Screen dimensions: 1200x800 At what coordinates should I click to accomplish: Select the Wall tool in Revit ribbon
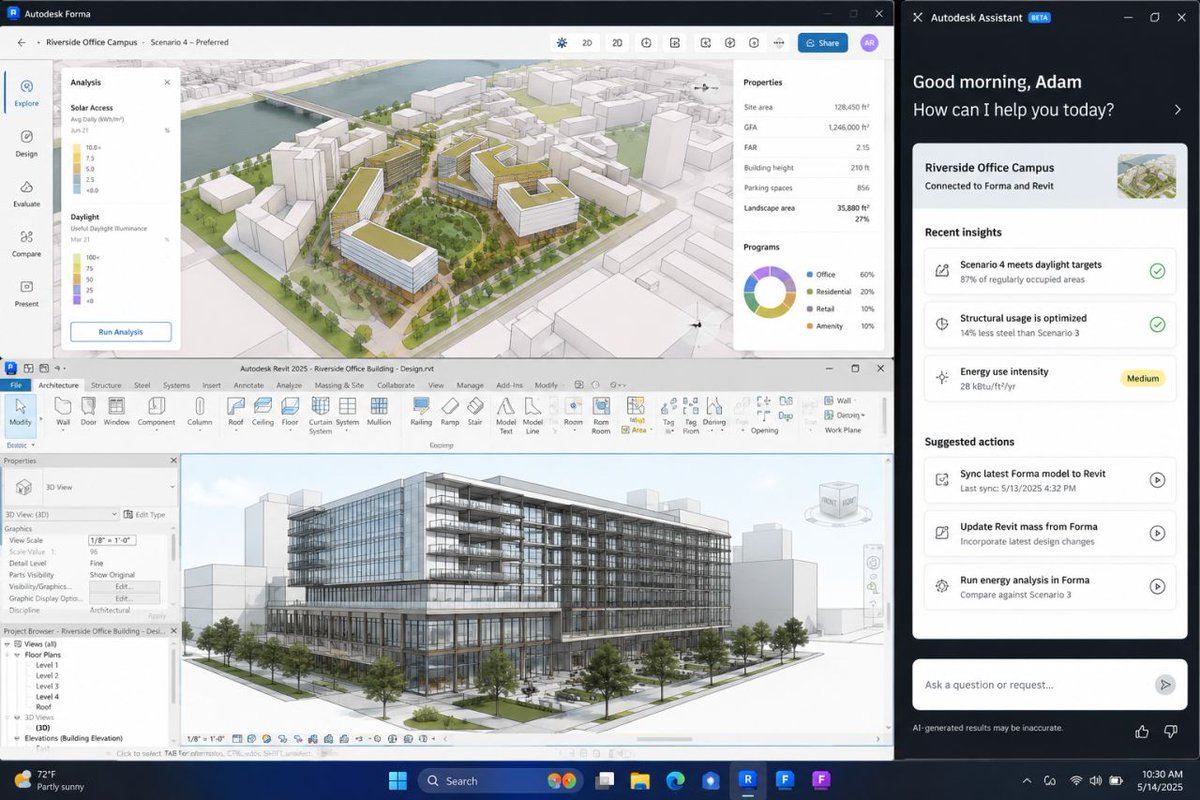click(63, 412)
